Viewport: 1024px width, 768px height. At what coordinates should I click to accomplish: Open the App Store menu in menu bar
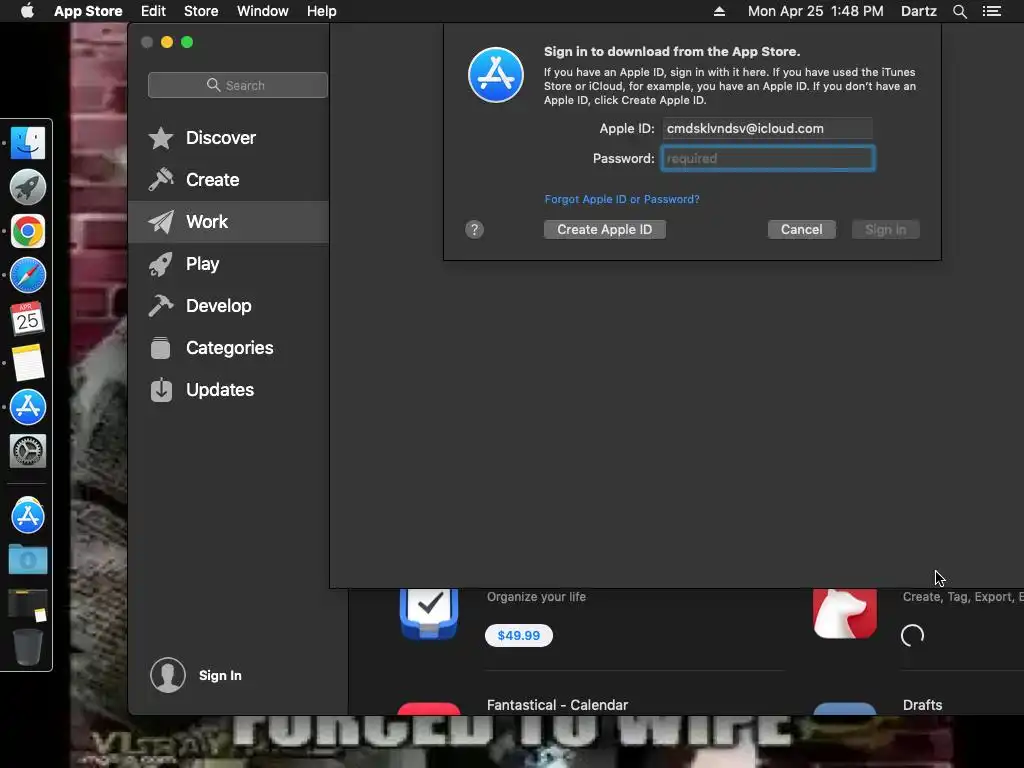point(88,11)
